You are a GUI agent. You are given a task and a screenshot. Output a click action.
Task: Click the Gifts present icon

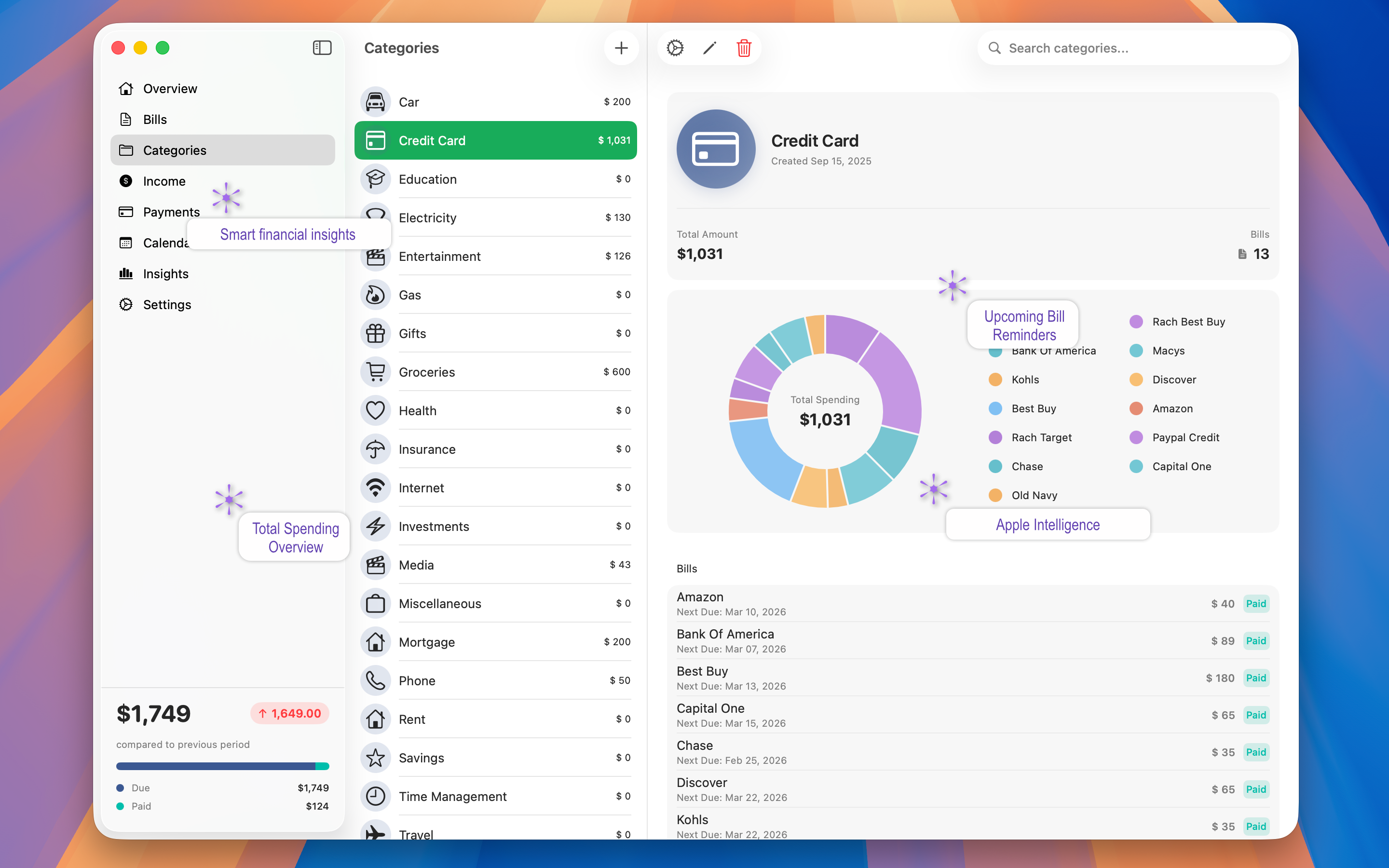375,334
